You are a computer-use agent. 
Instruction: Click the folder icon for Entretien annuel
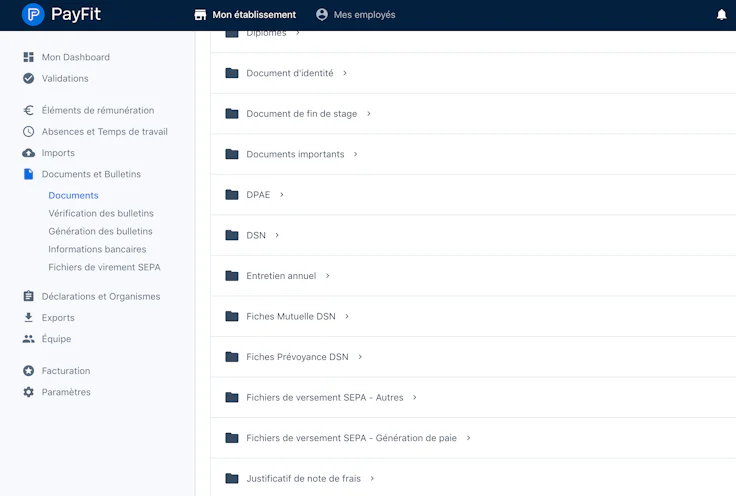[232, 275]
